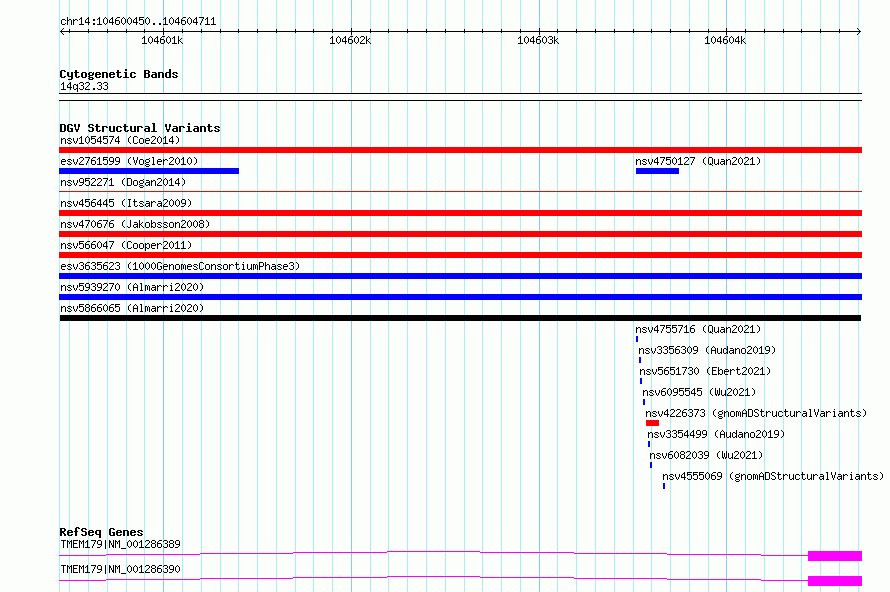The width and height of the screenshot is (890, 592).
Task: Select the red bar for nsv1054574
Action: (460, 150)
